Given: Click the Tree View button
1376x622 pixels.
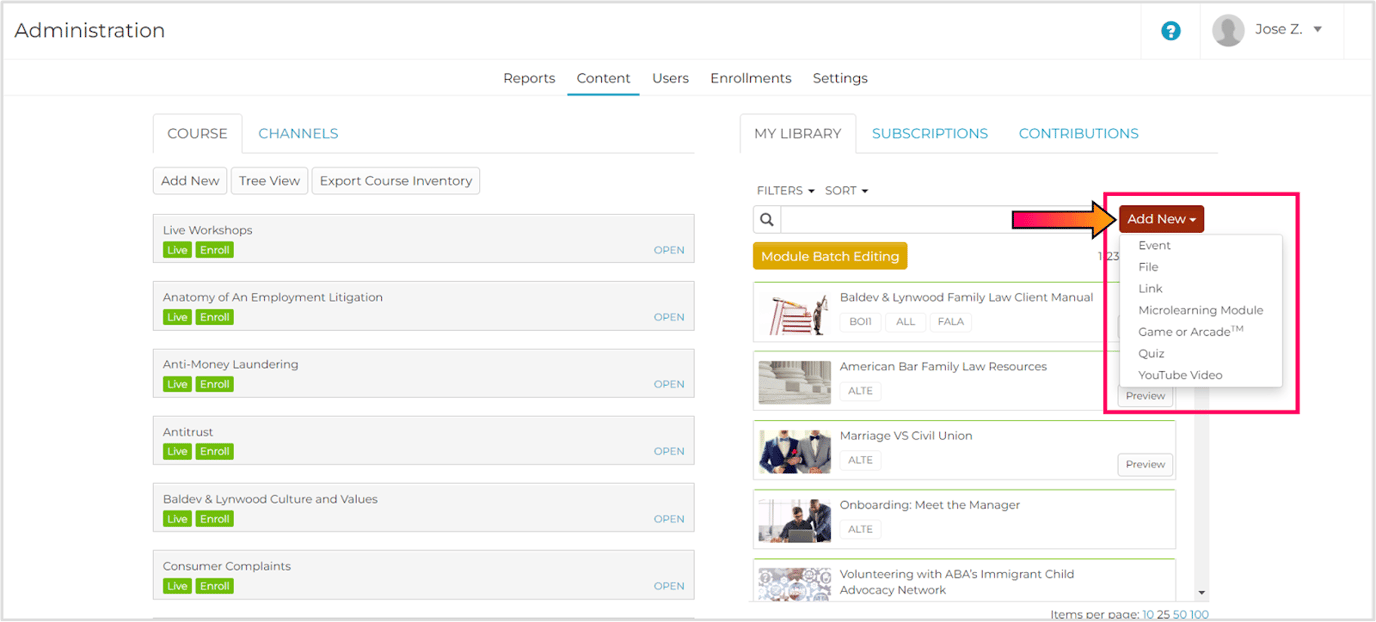Looking at the screenshot, I should pyautogui.click(x=269, y=181).
